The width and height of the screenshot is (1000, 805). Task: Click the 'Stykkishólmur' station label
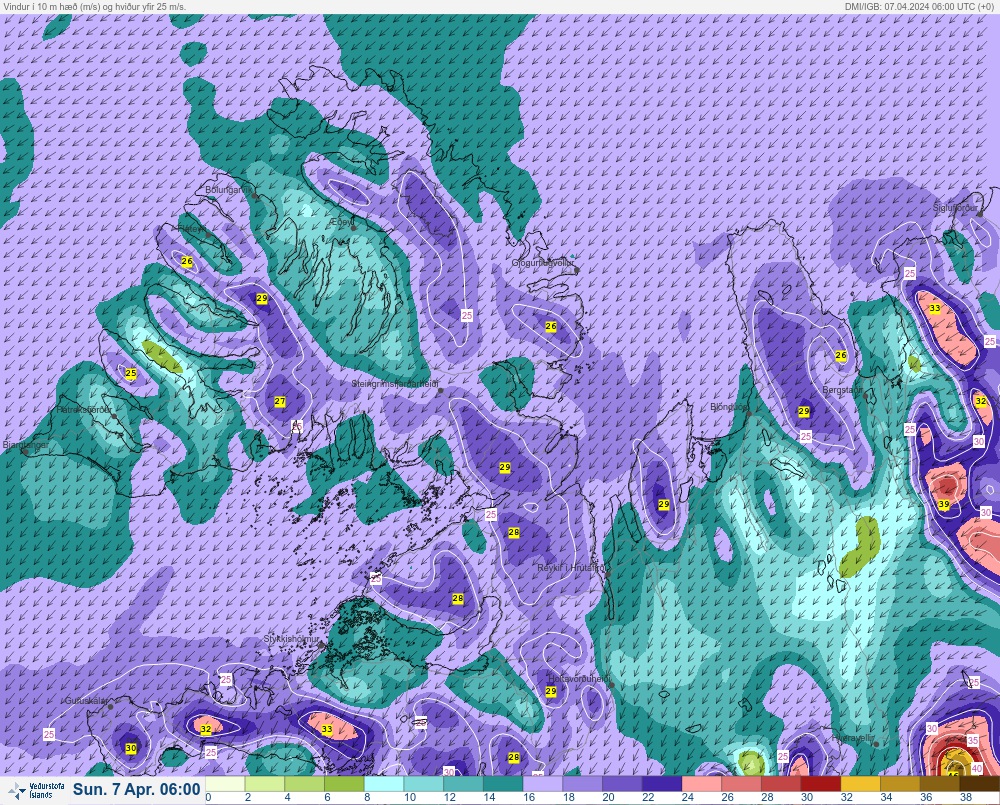tap(291, 639)
